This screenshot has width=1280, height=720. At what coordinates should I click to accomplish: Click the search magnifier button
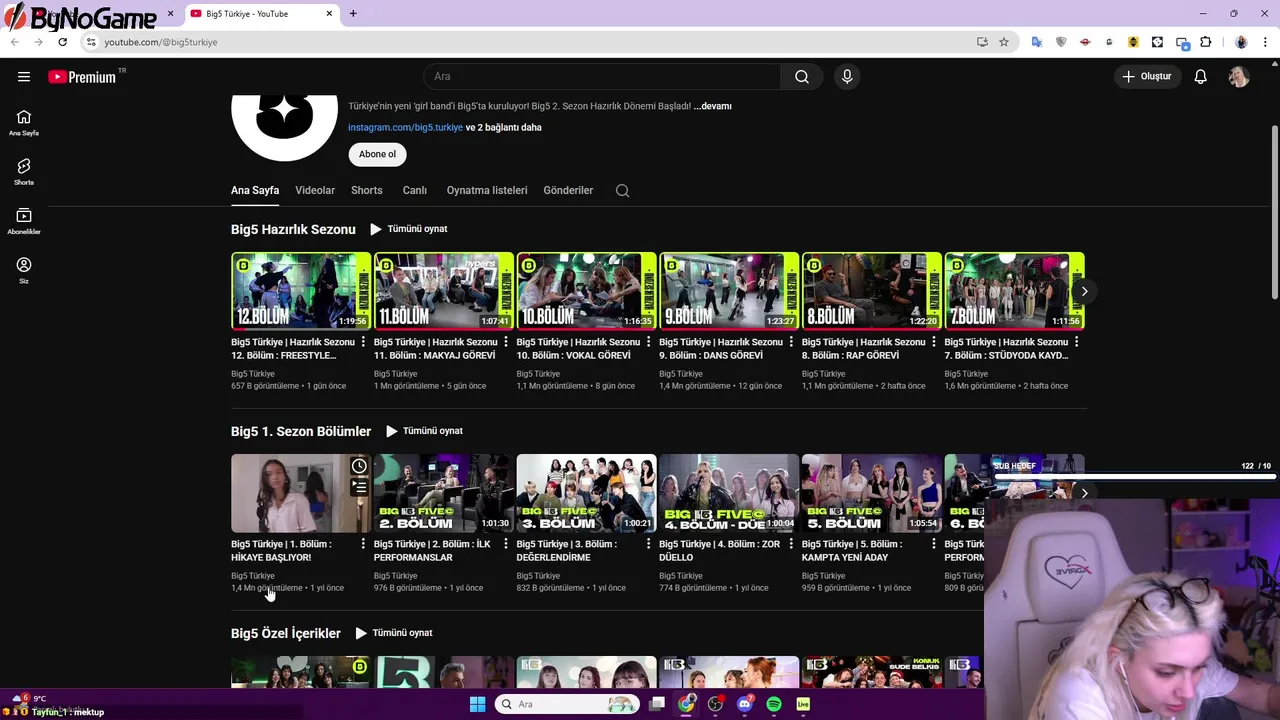pyautogui.click(x=802, y=77)
